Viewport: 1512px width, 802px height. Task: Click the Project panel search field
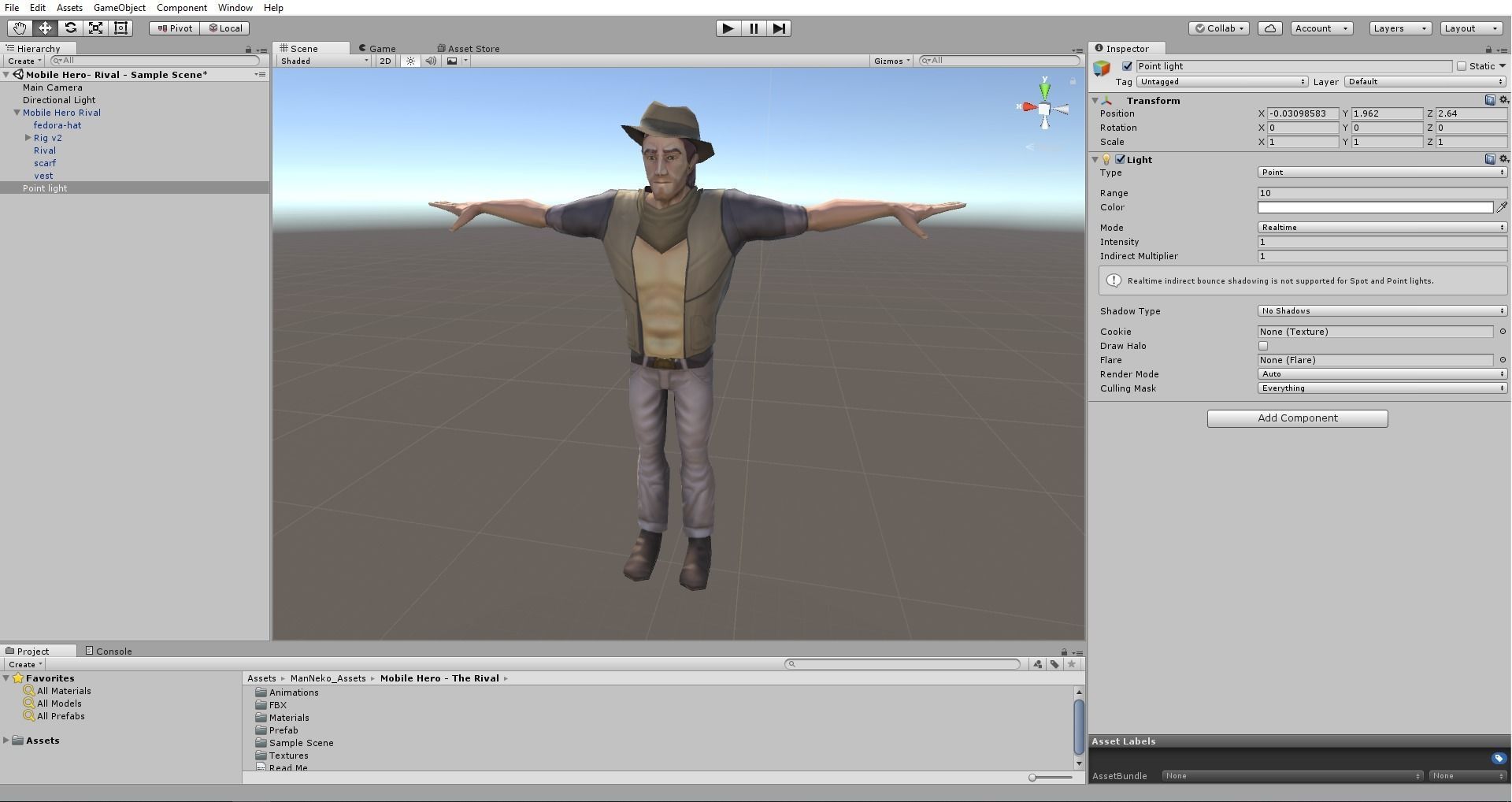point(902,664)
